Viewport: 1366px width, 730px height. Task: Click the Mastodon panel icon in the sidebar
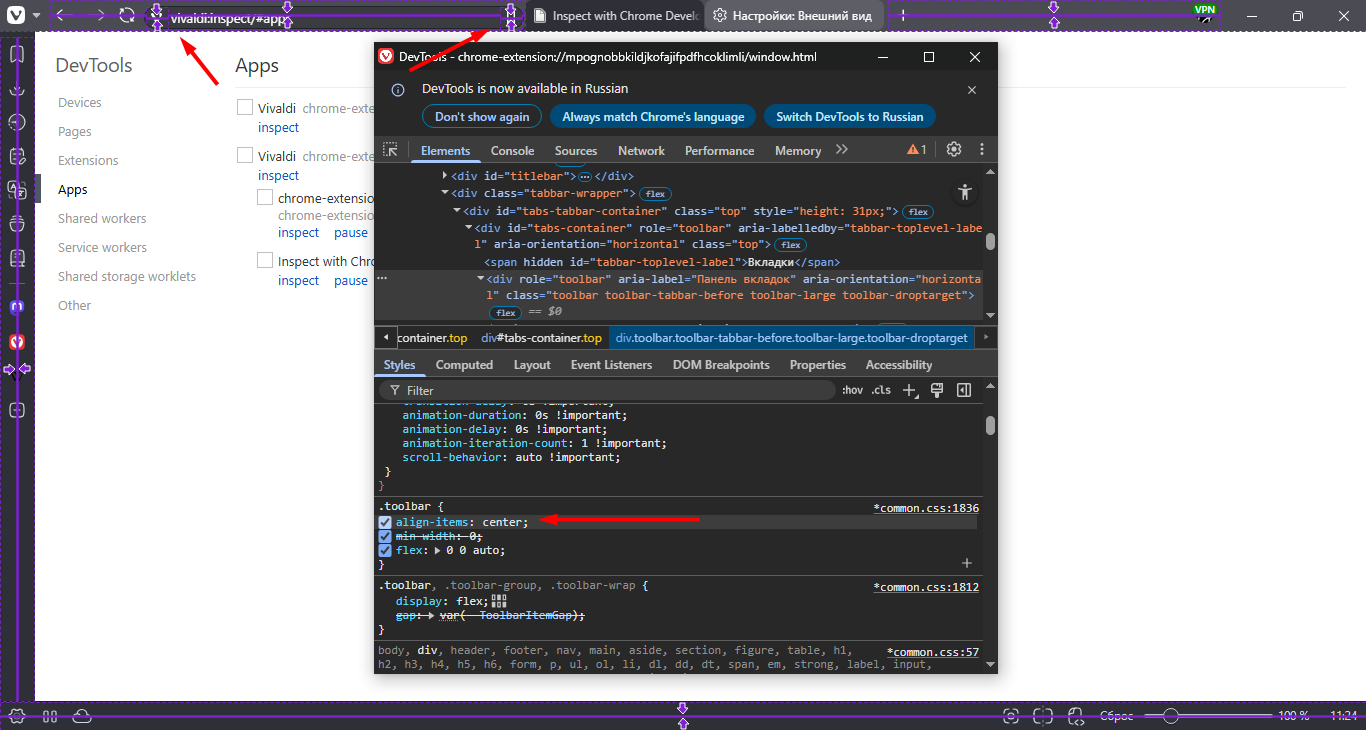[17, 307]
